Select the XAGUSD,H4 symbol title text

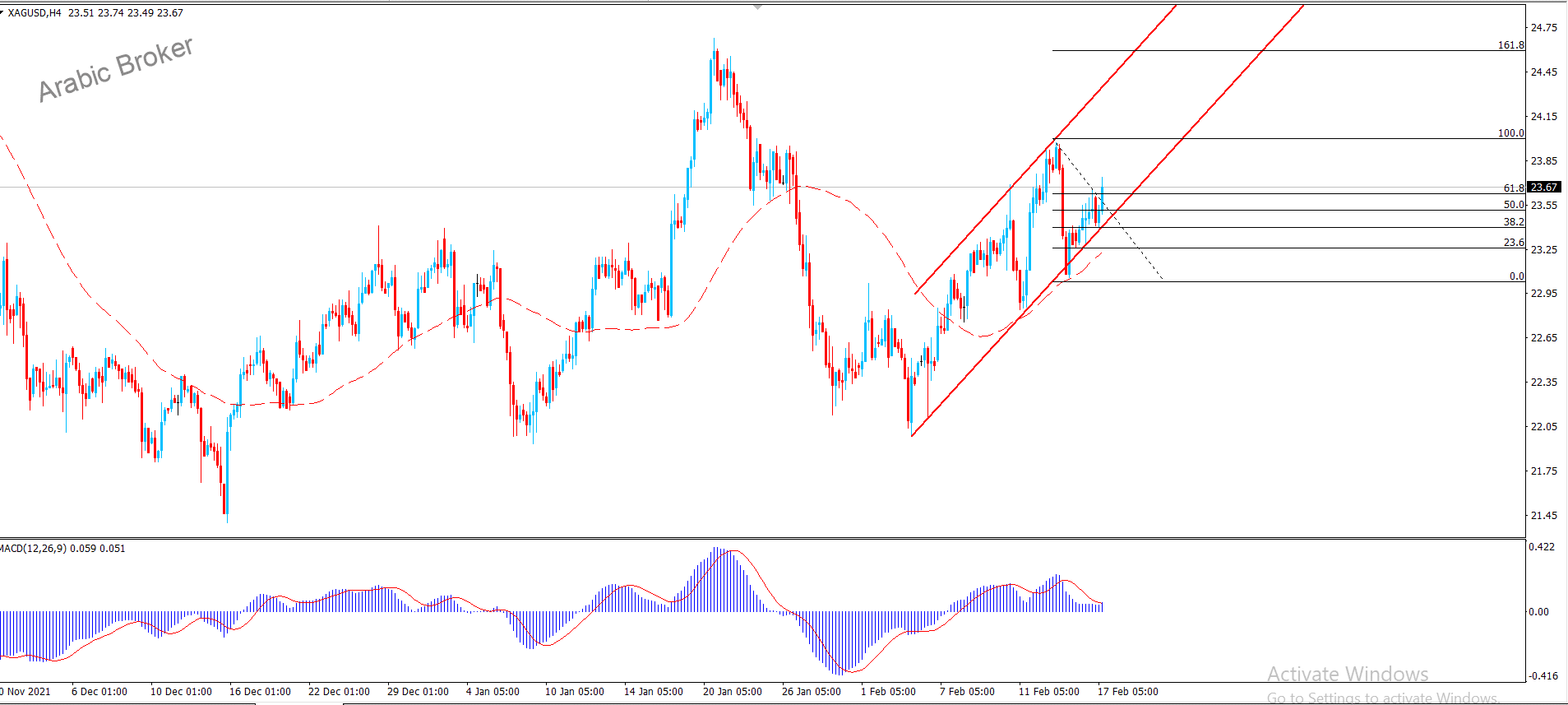click(x=35, y=13)
